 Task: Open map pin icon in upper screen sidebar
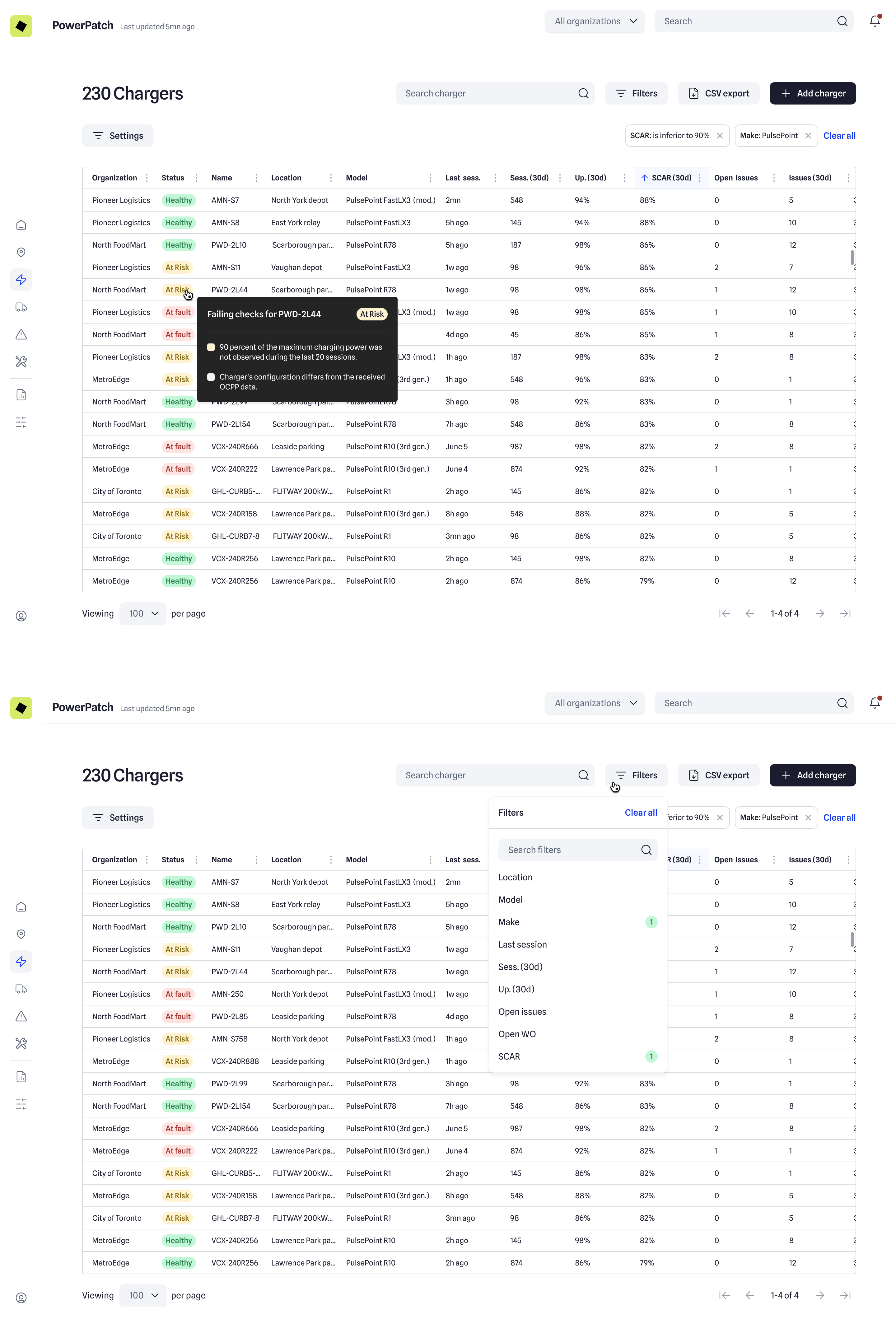pyautogui.click(x=21, y=252)
